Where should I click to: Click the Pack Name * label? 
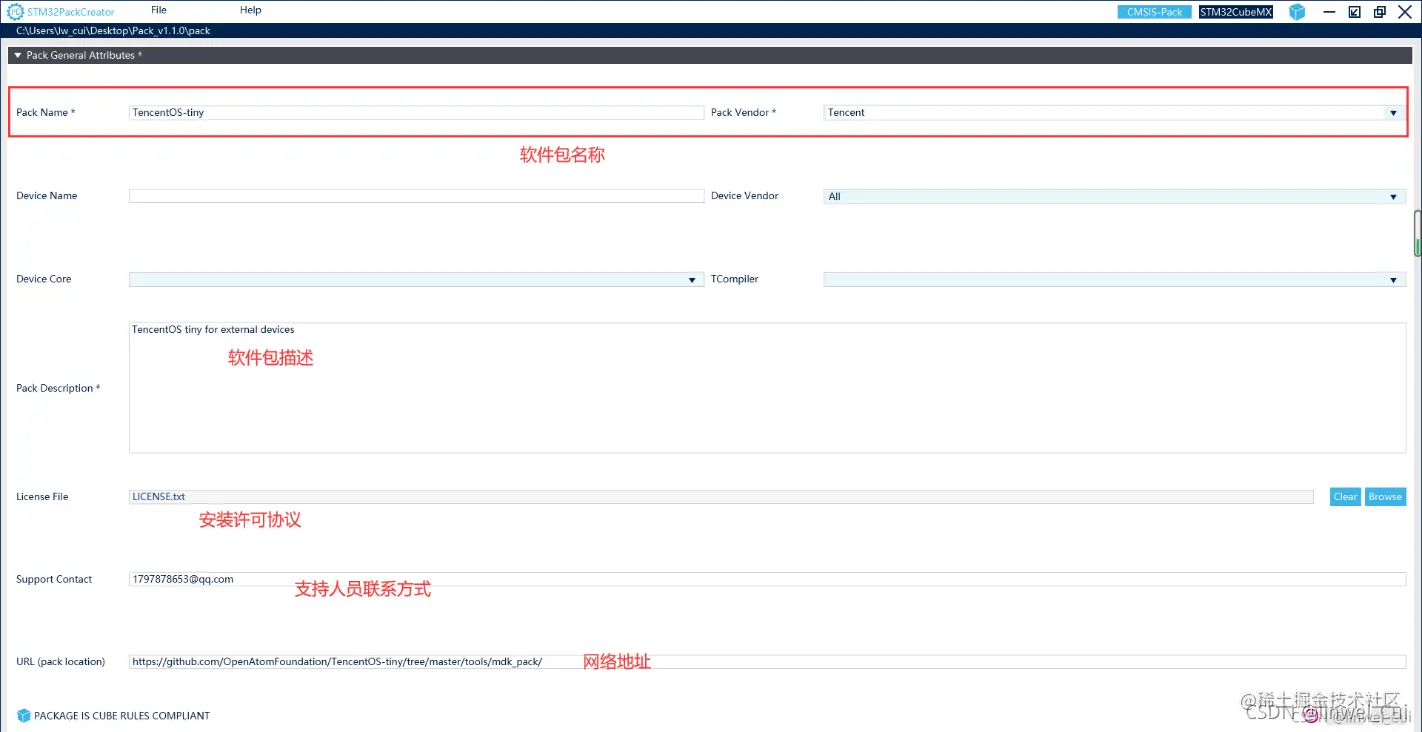click(46, 113)
